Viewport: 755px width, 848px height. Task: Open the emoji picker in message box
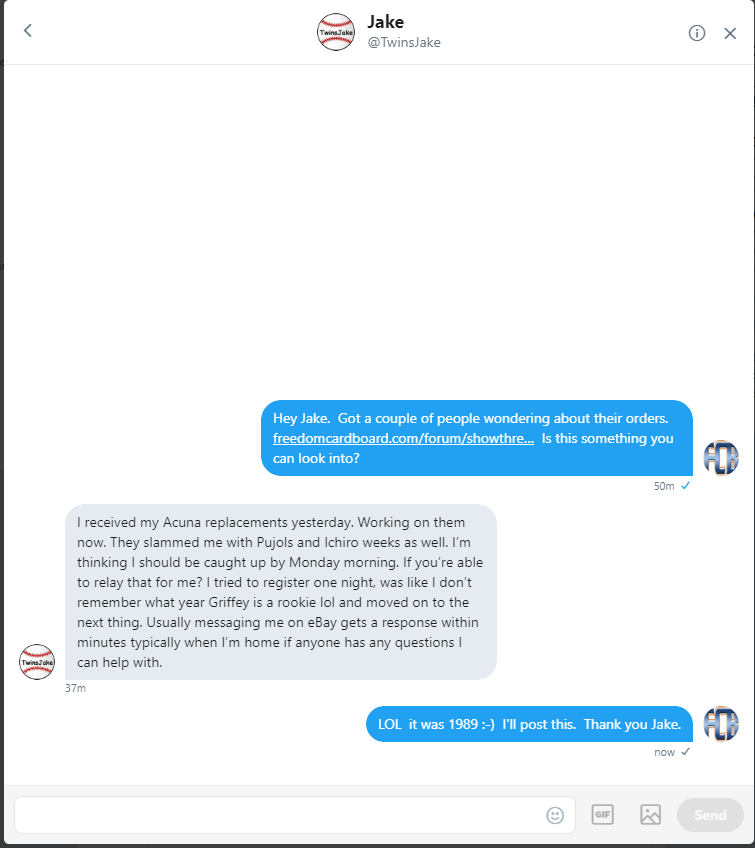(x=555, y=815)
